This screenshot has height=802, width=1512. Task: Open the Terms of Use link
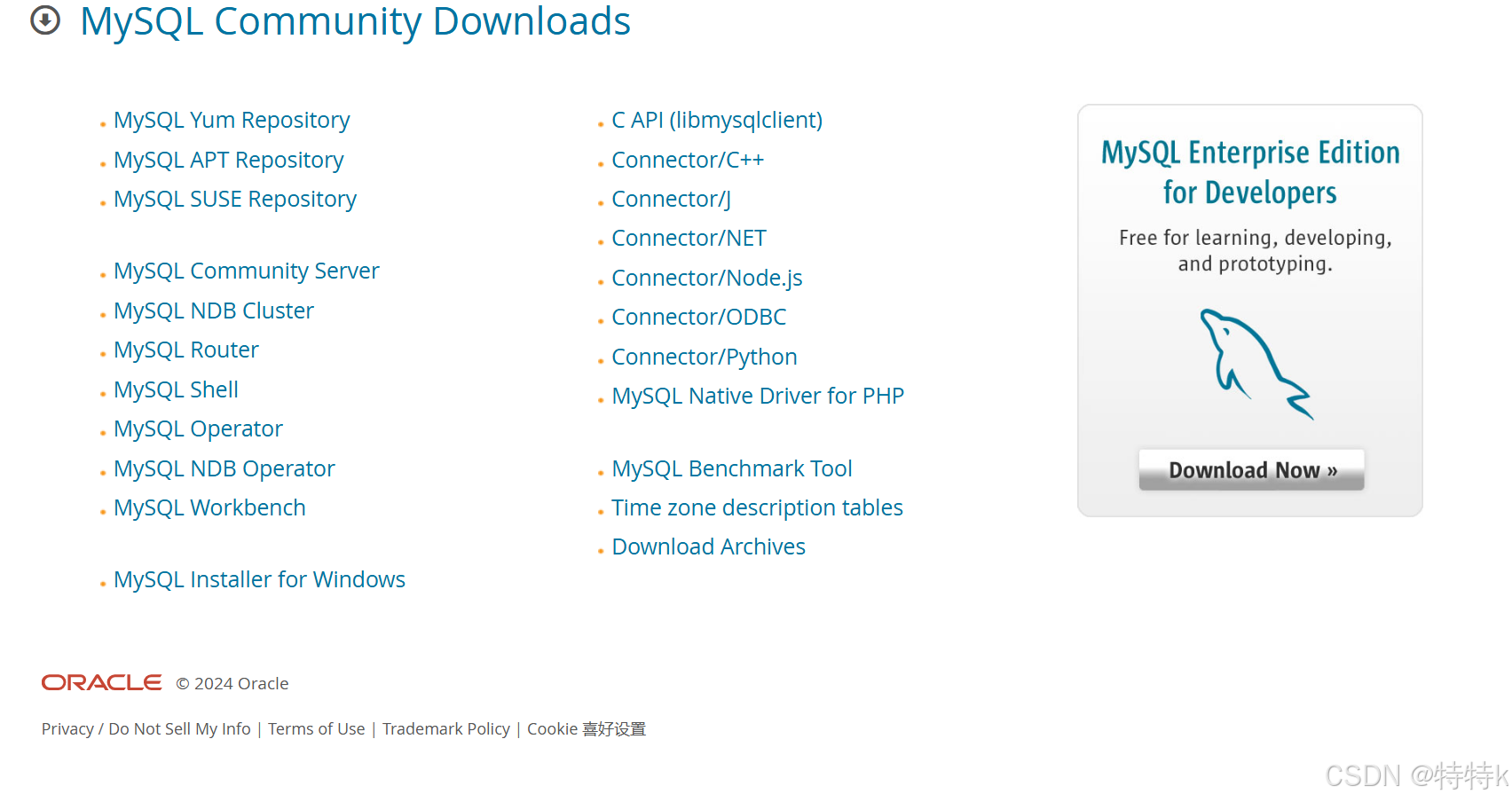(x=317, y=728)
